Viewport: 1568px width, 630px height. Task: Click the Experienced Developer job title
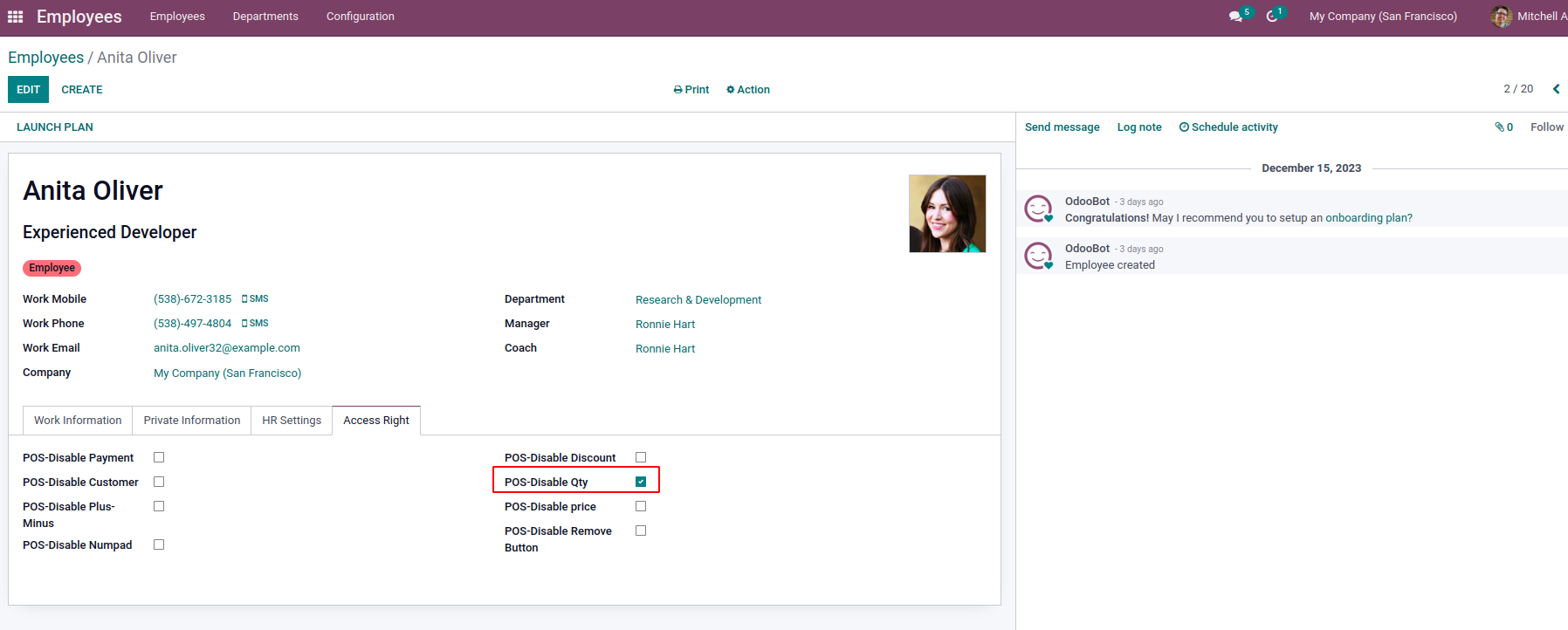[x=110, y=232]
